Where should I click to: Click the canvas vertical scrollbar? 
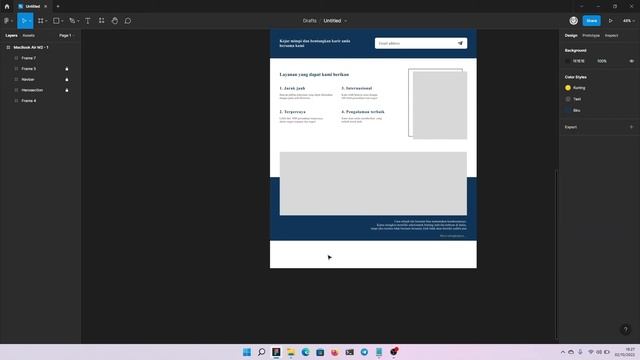tap(556, 253)
